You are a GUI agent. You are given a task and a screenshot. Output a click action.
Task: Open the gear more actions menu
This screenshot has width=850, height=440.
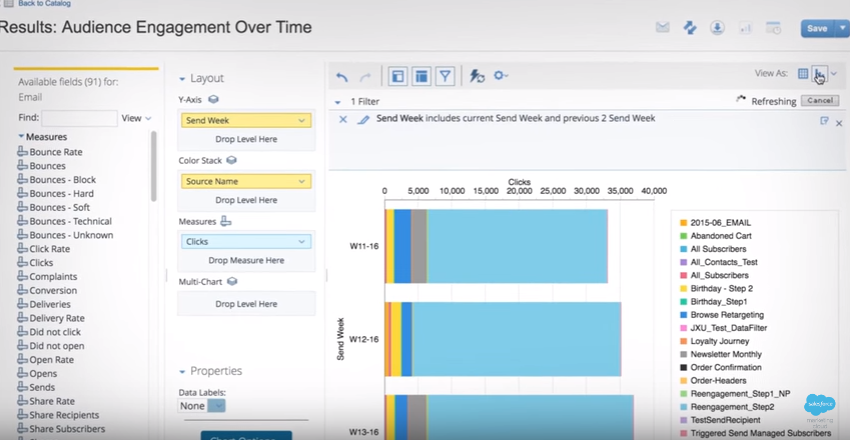500,76
